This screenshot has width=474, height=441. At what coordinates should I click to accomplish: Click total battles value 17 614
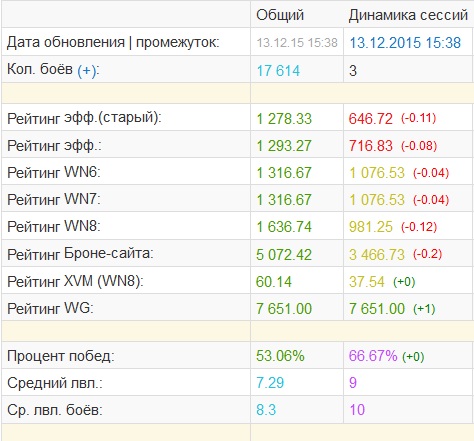point(278,71)
